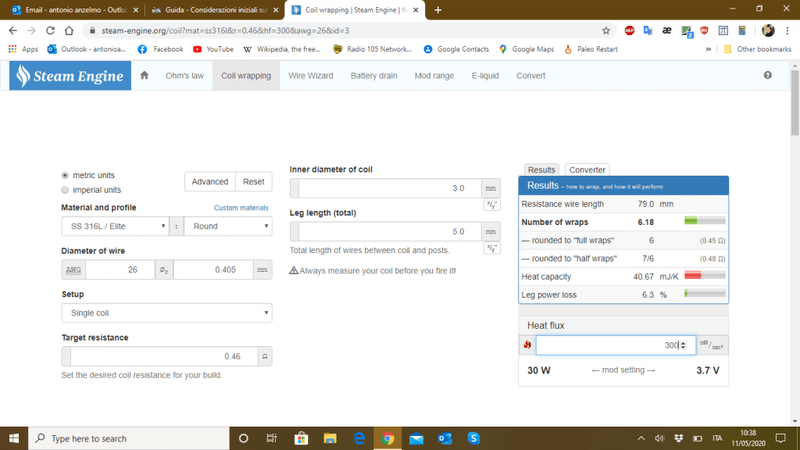This screenshot has height=450, width=800.
Task: Click the wire diameter symbol icon
Action: [x=164, y=270]
